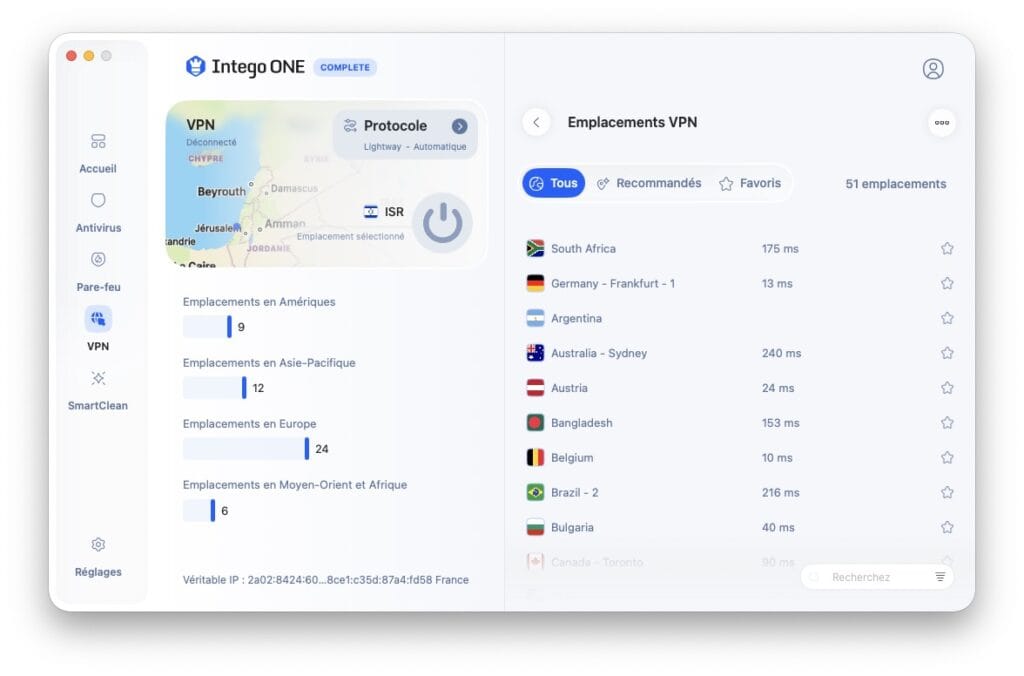Open the Accueil home section

(98, 153)
